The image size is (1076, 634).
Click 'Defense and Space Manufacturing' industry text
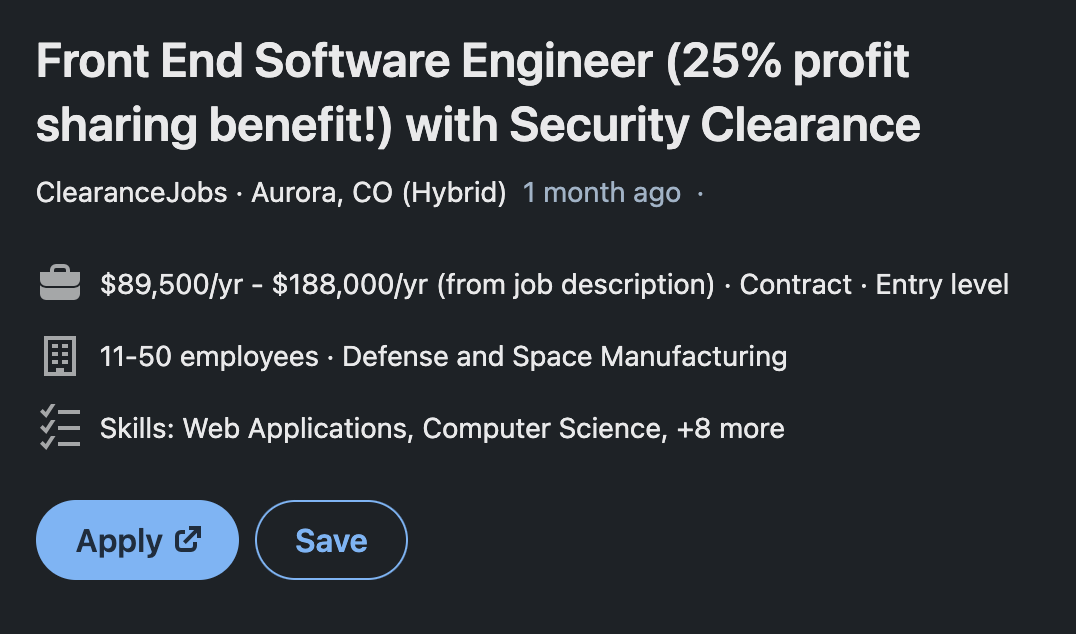coord(565,356)
